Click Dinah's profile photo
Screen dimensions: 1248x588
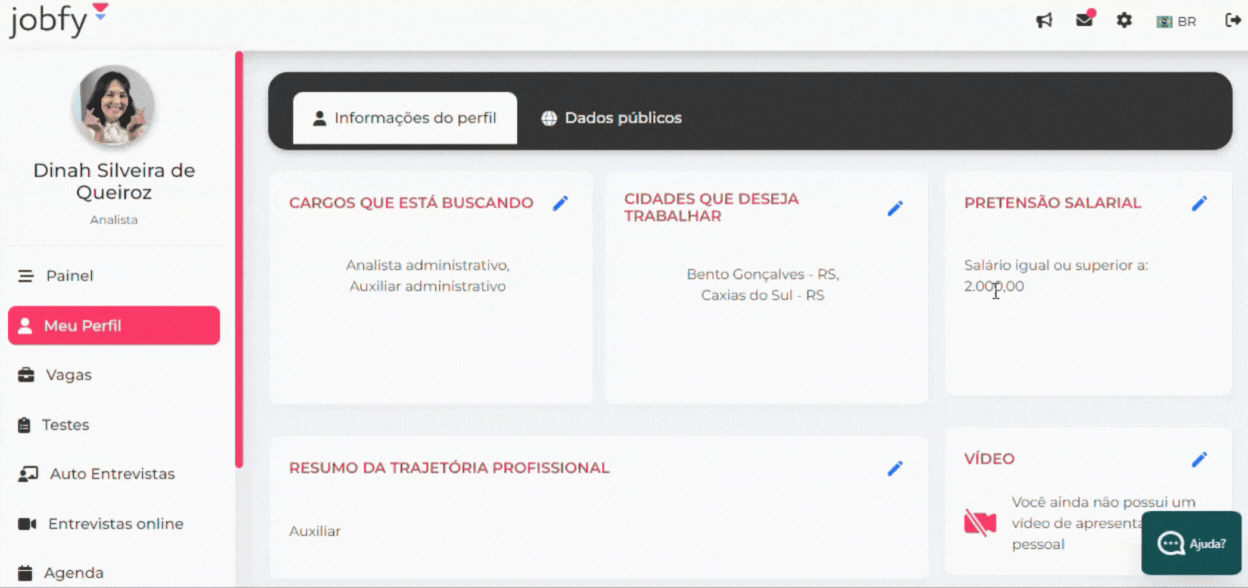tap(113, 107)
